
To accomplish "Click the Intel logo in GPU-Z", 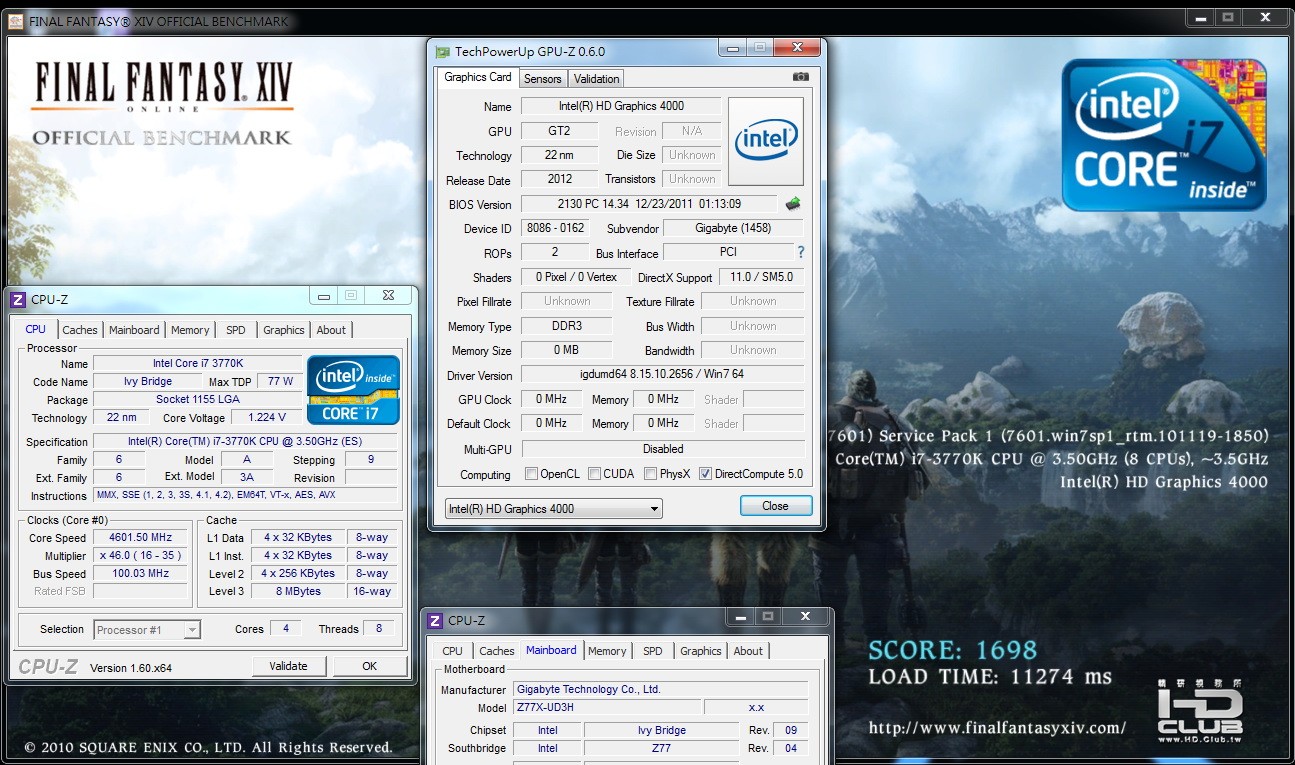I will (766, 141).
